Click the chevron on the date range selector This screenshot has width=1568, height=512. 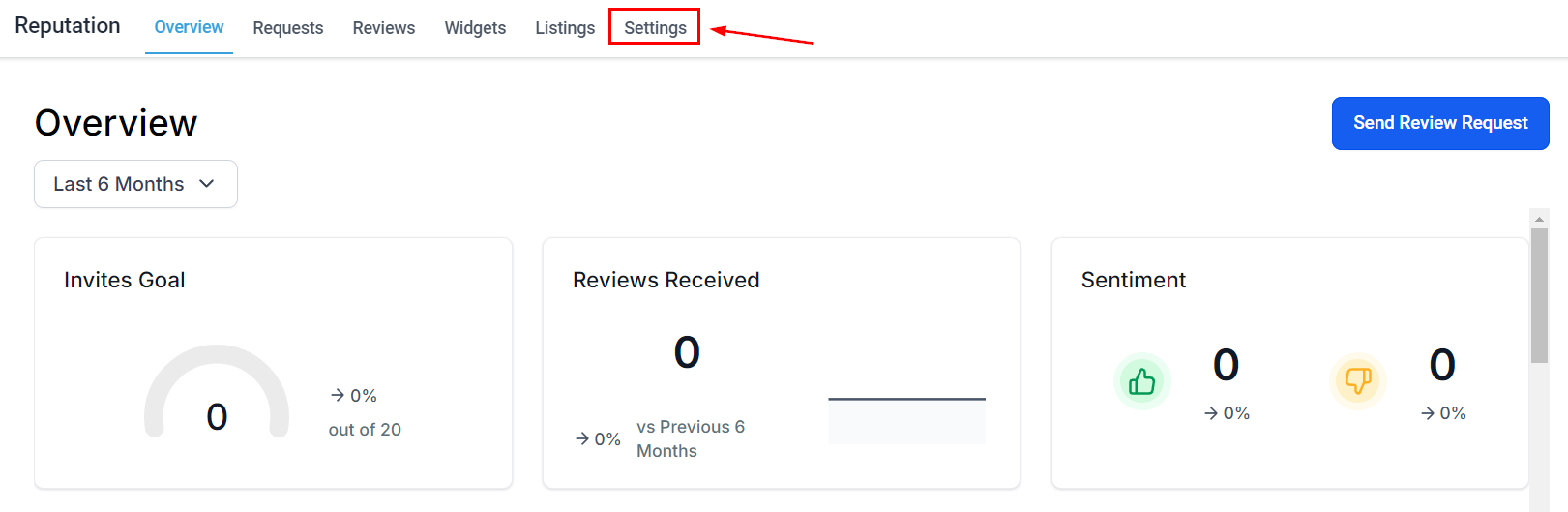[207, 184]
